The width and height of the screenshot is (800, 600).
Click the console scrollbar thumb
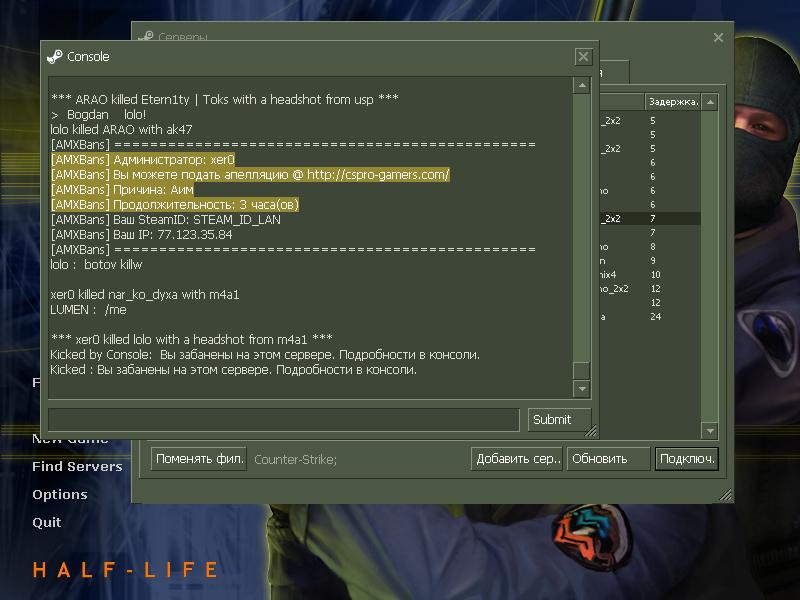tap(582, 370)
